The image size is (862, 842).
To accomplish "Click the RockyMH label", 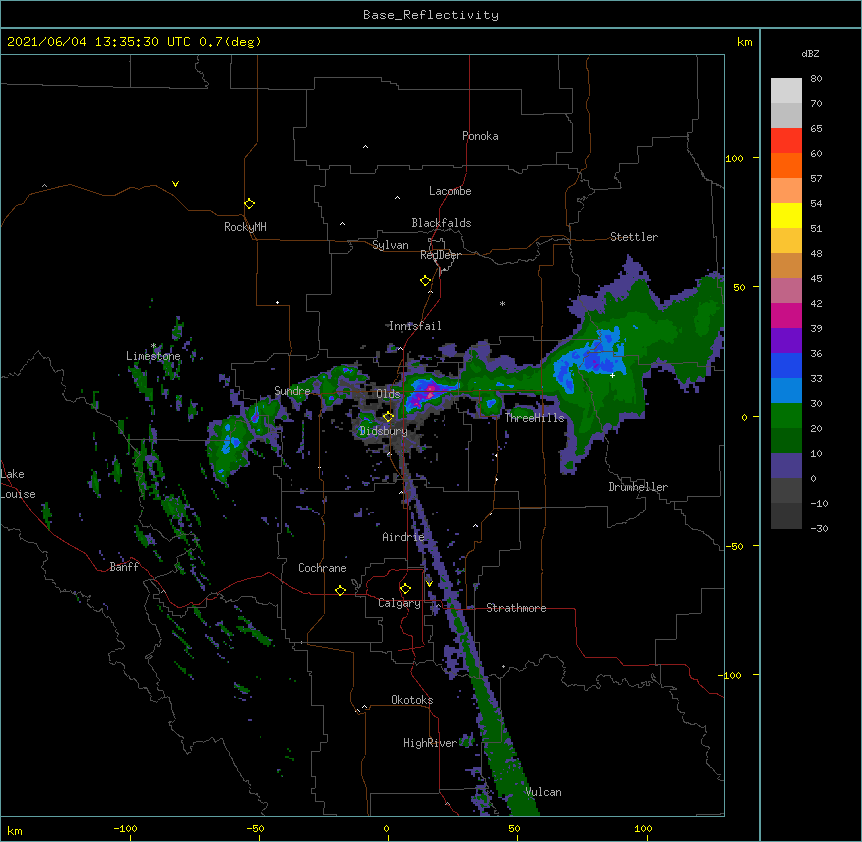I will pos(245,227).
